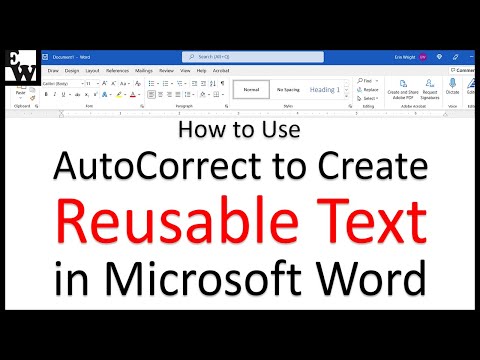Open the Clipboard pane launcher
This screenshot has width=480, height=360.
click(36, 106)
